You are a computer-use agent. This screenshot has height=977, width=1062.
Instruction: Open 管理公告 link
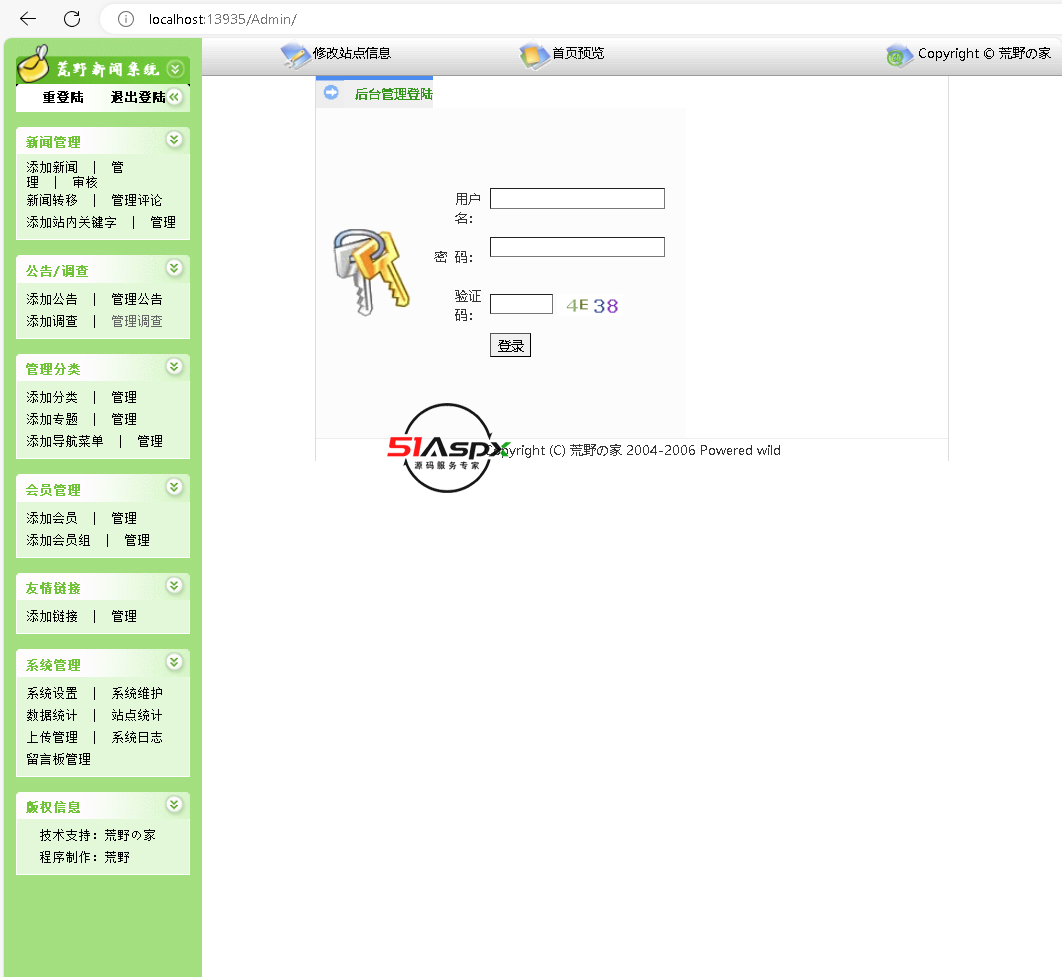(137, 299)
